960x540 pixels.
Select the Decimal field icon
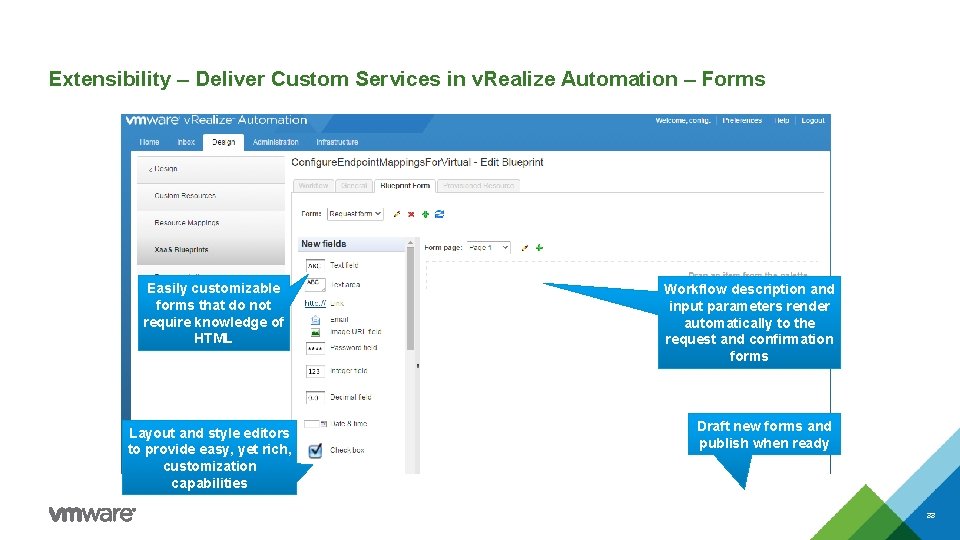[x=315, y=397]
